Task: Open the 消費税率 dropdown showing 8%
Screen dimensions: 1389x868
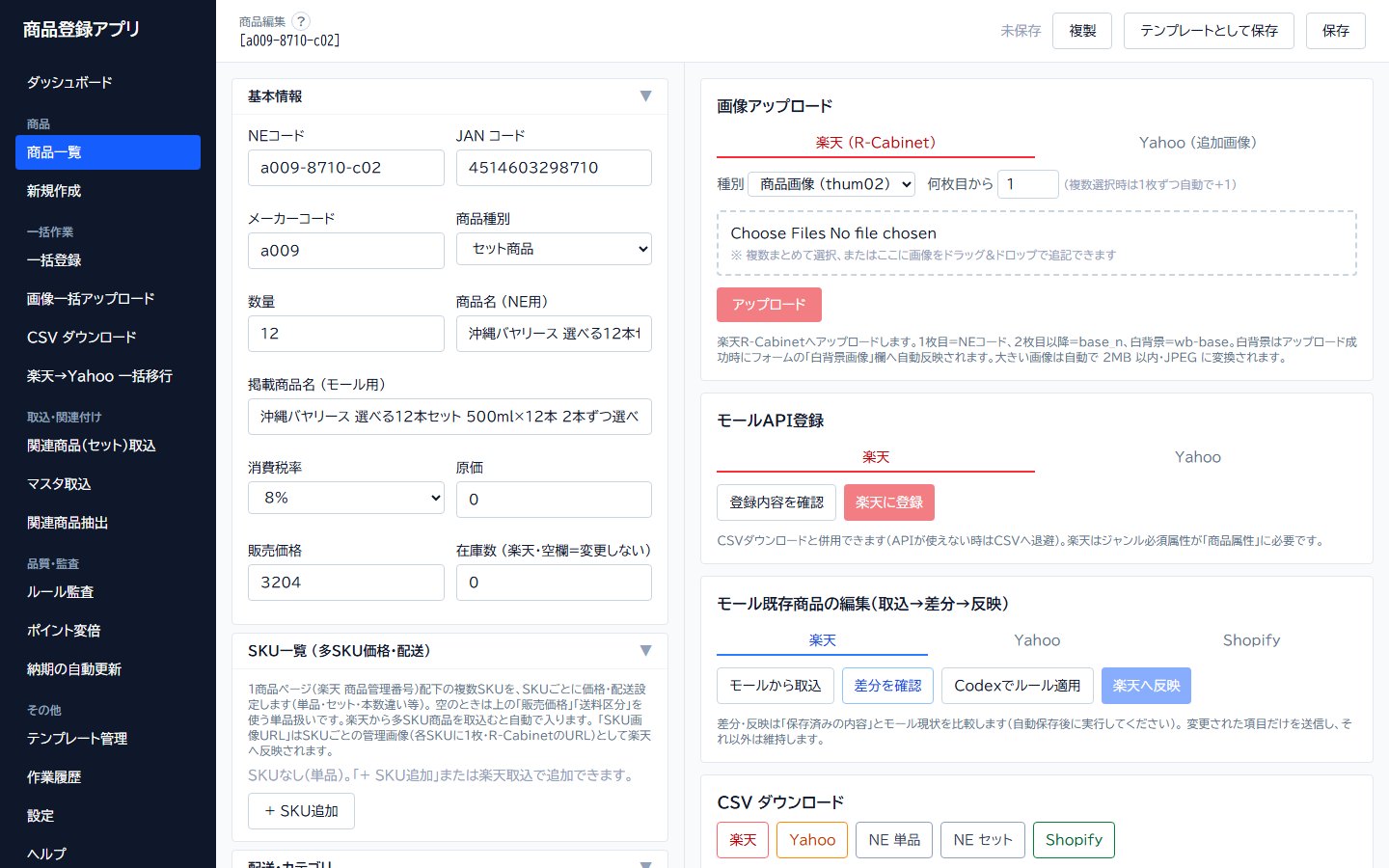Action: pyautogui.click(x=346, y=498)
